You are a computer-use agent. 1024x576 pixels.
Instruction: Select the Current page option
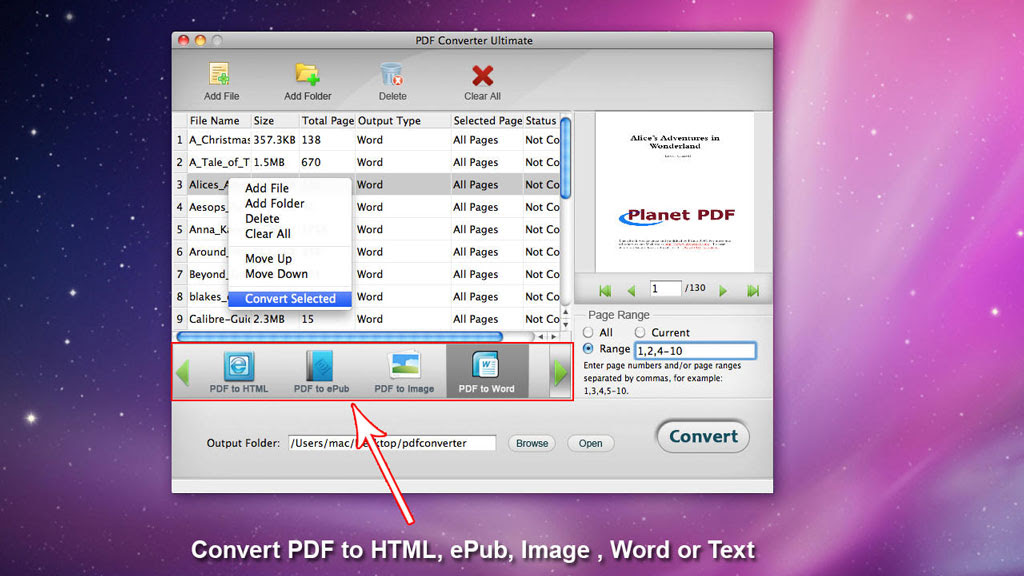click(643, 332)
